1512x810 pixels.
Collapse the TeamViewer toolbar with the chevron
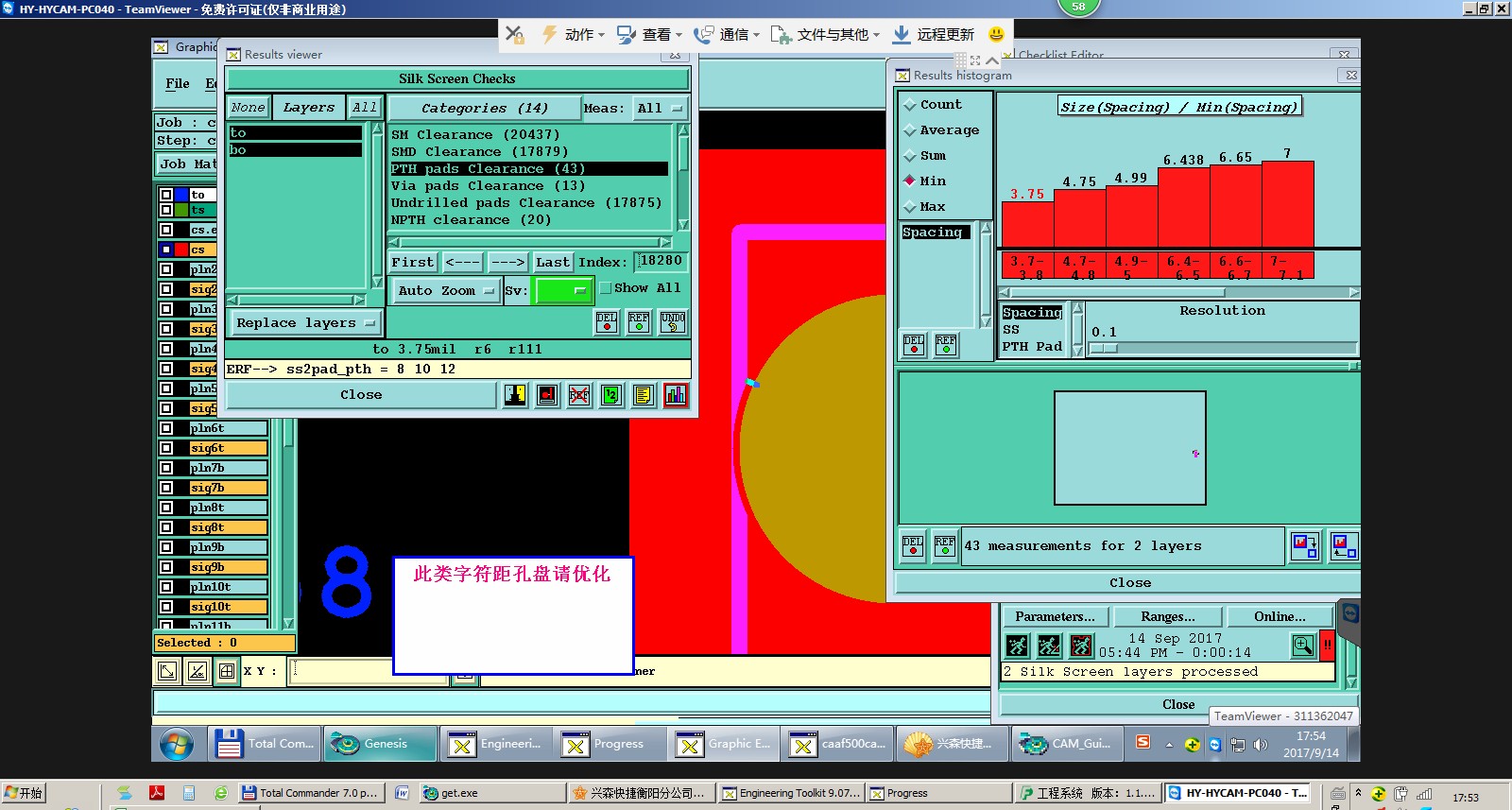[x=992, y=60]
